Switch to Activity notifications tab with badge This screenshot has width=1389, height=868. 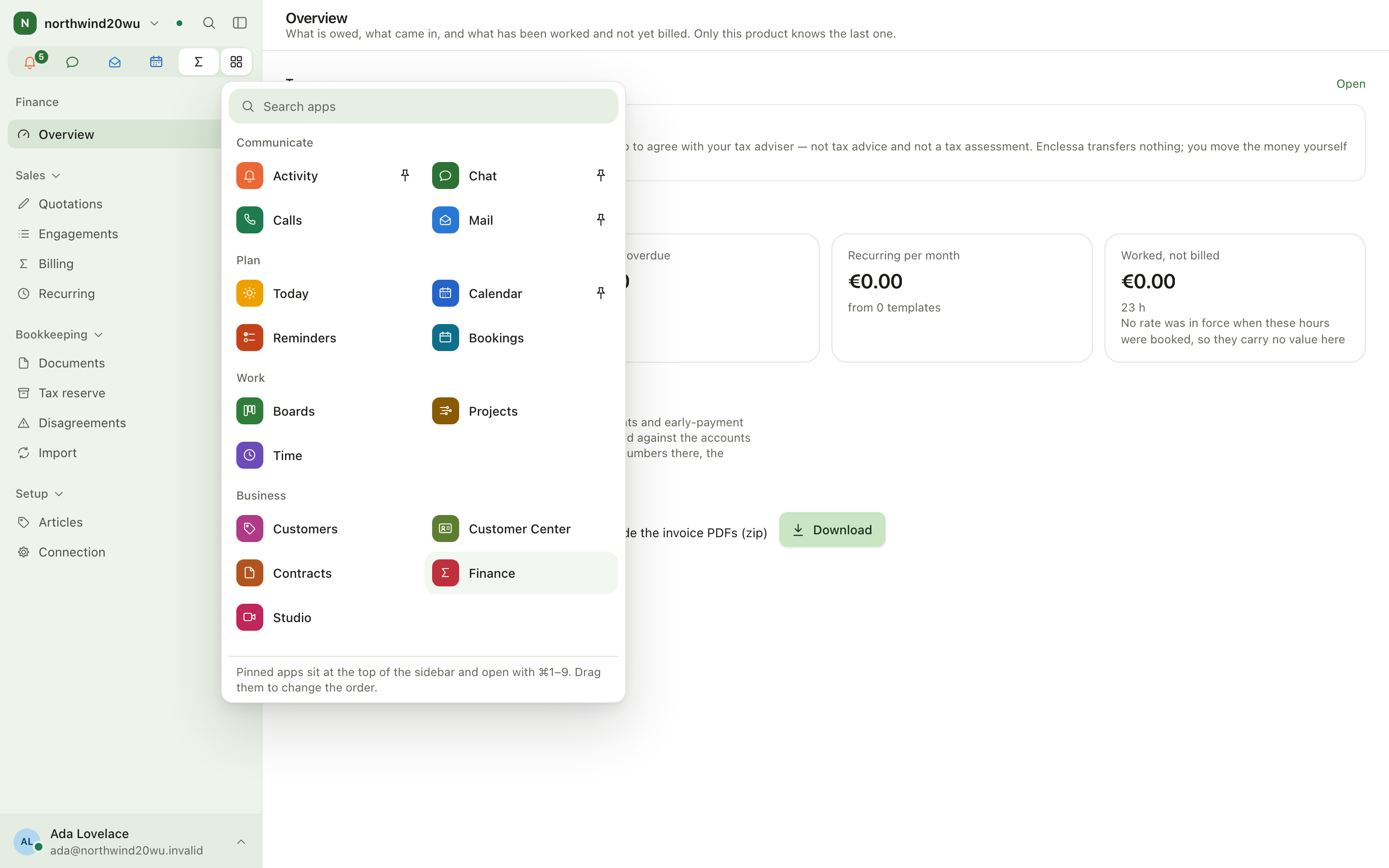click(x=30, y=62)
